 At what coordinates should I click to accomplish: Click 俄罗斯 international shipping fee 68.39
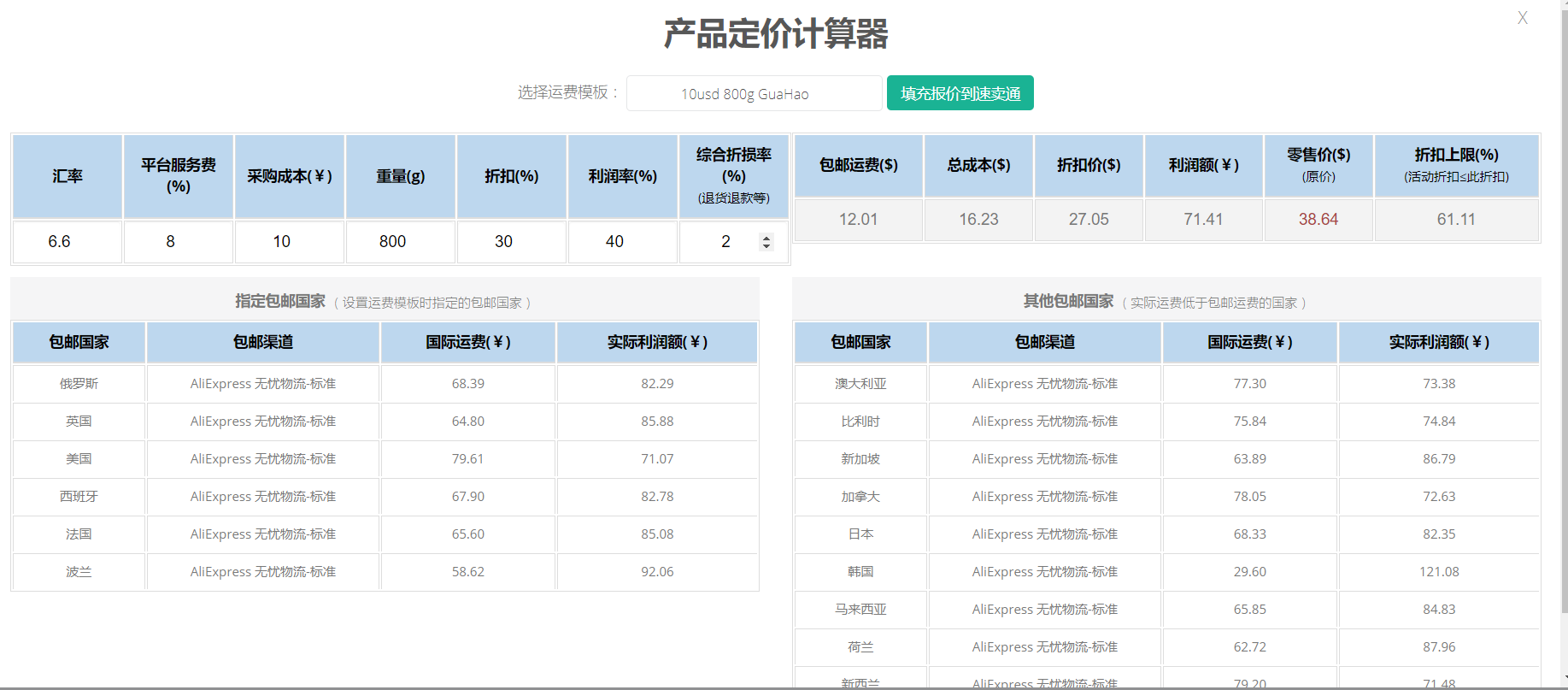pos(468,384)
